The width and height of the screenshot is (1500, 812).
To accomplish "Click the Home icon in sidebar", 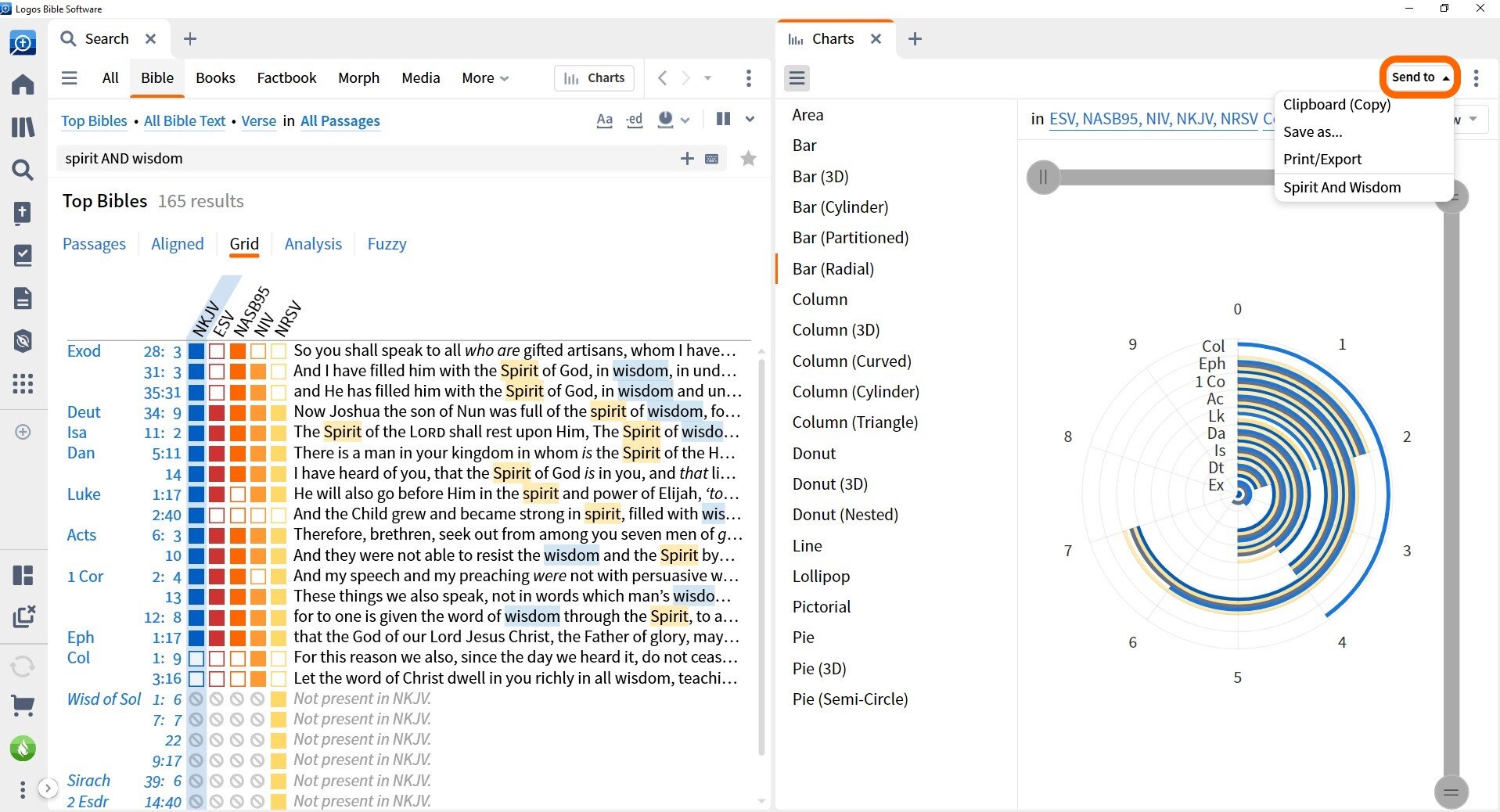I will coord(23,84).
